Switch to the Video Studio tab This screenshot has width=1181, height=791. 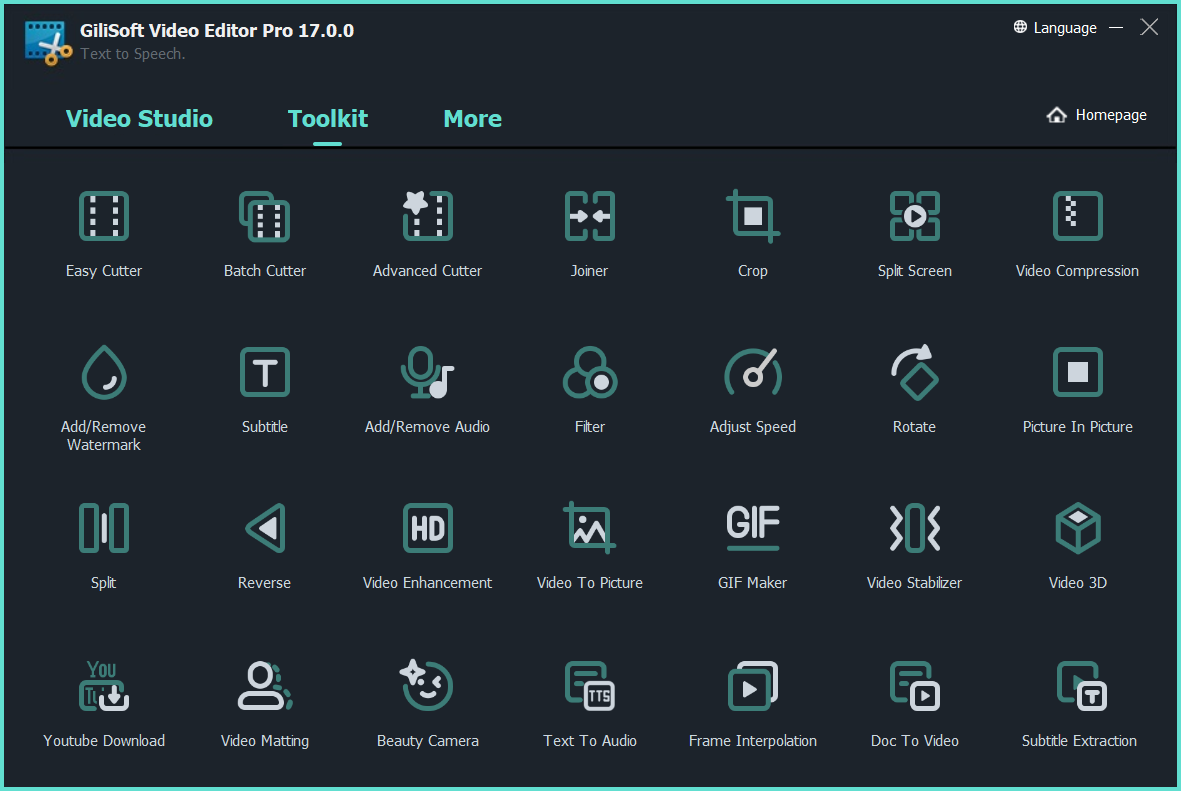click(139, 119)
